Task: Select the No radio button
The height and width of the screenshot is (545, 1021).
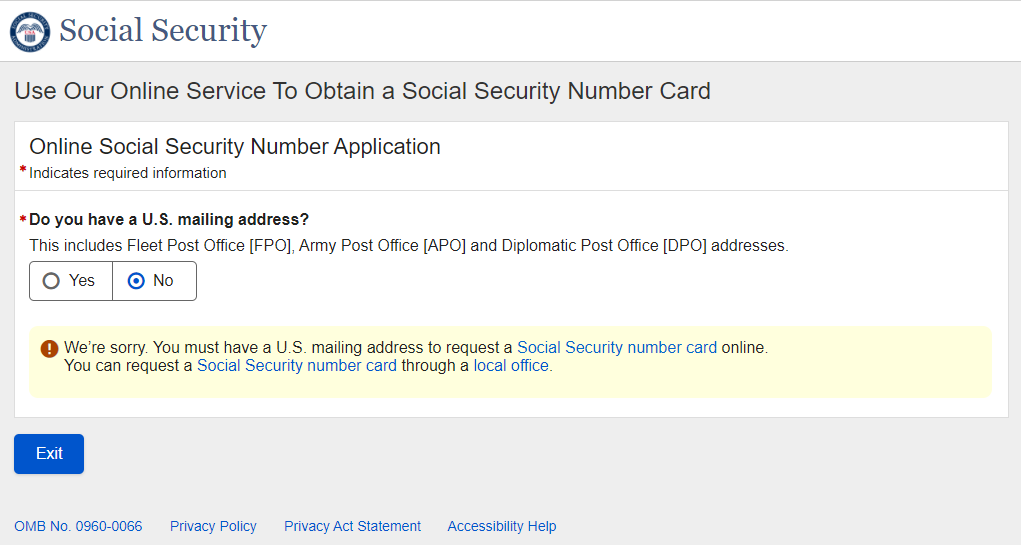Action: tap(137, 281)
